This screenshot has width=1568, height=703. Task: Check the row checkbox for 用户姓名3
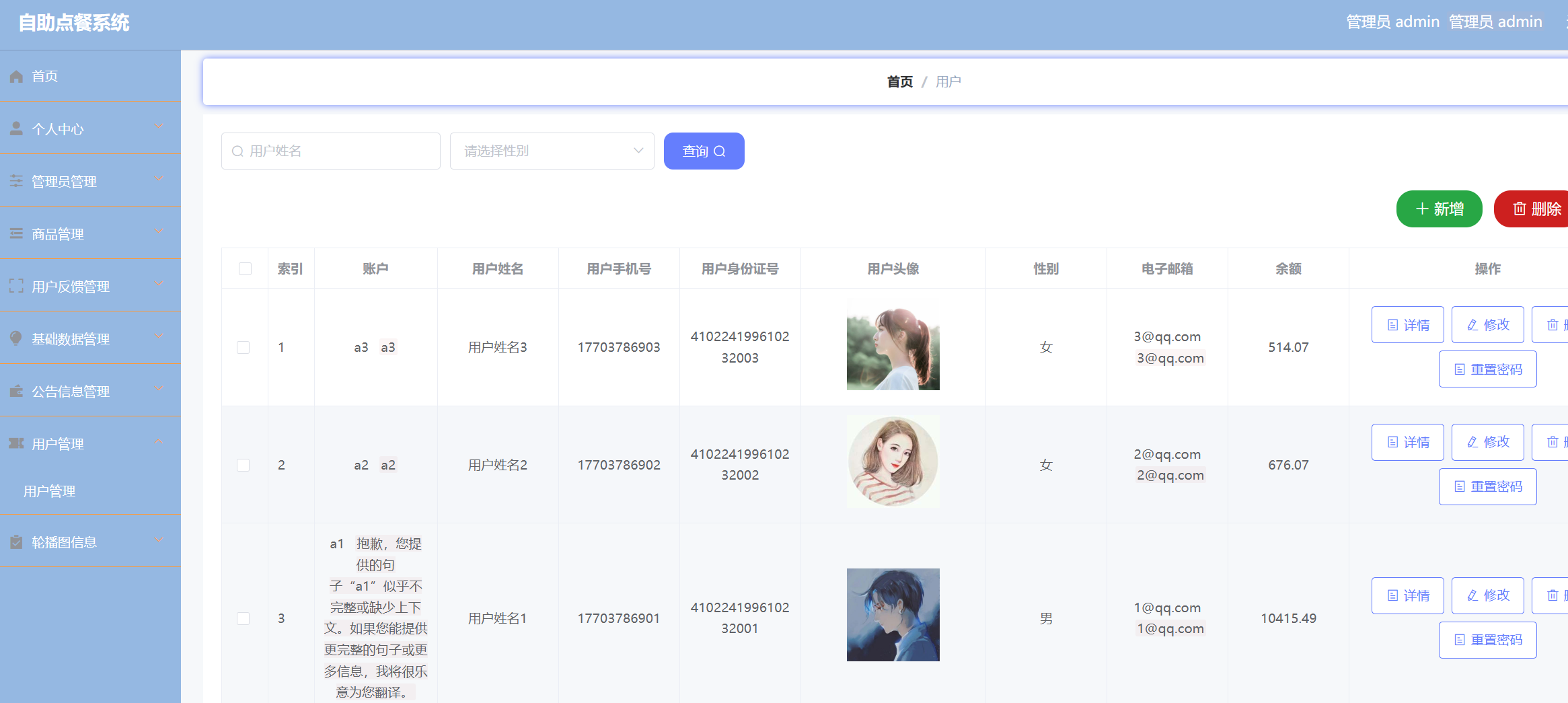pos(244,347)
